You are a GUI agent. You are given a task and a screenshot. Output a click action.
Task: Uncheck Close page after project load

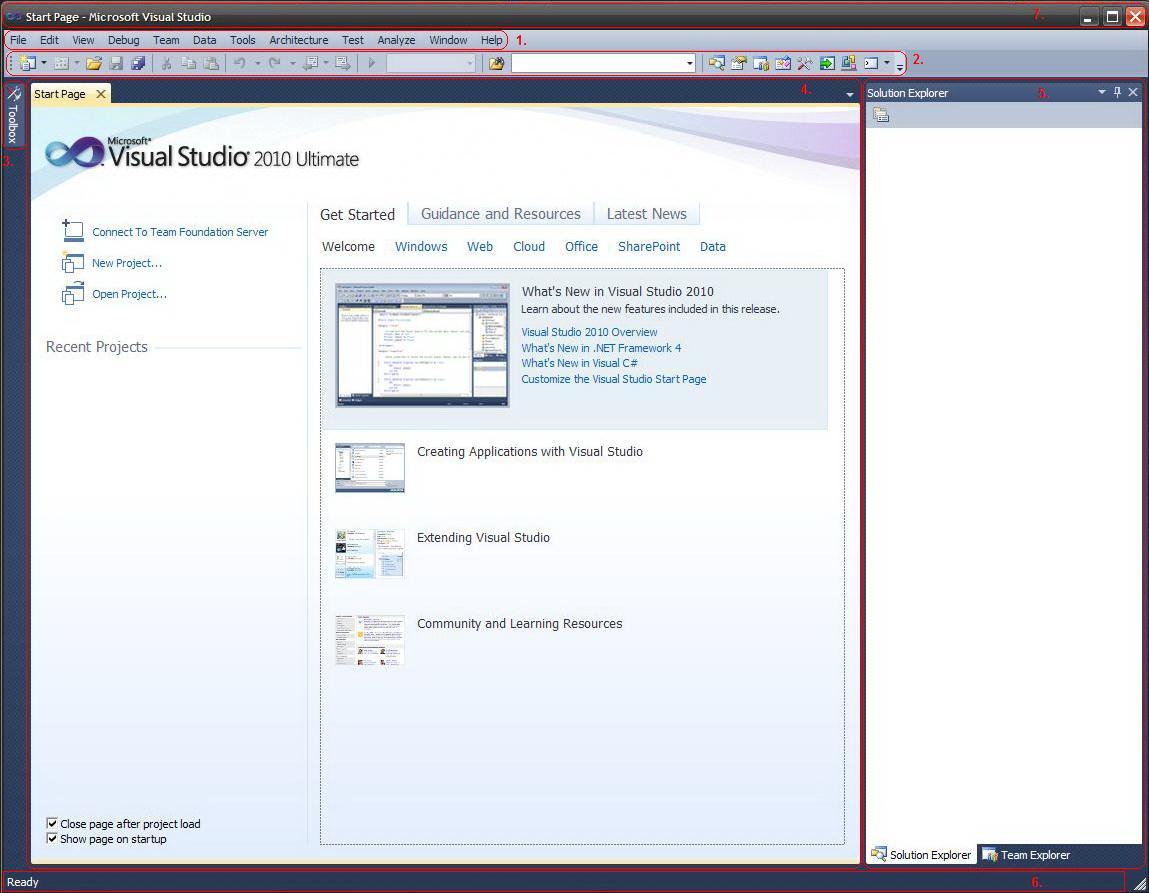(51, 823)
